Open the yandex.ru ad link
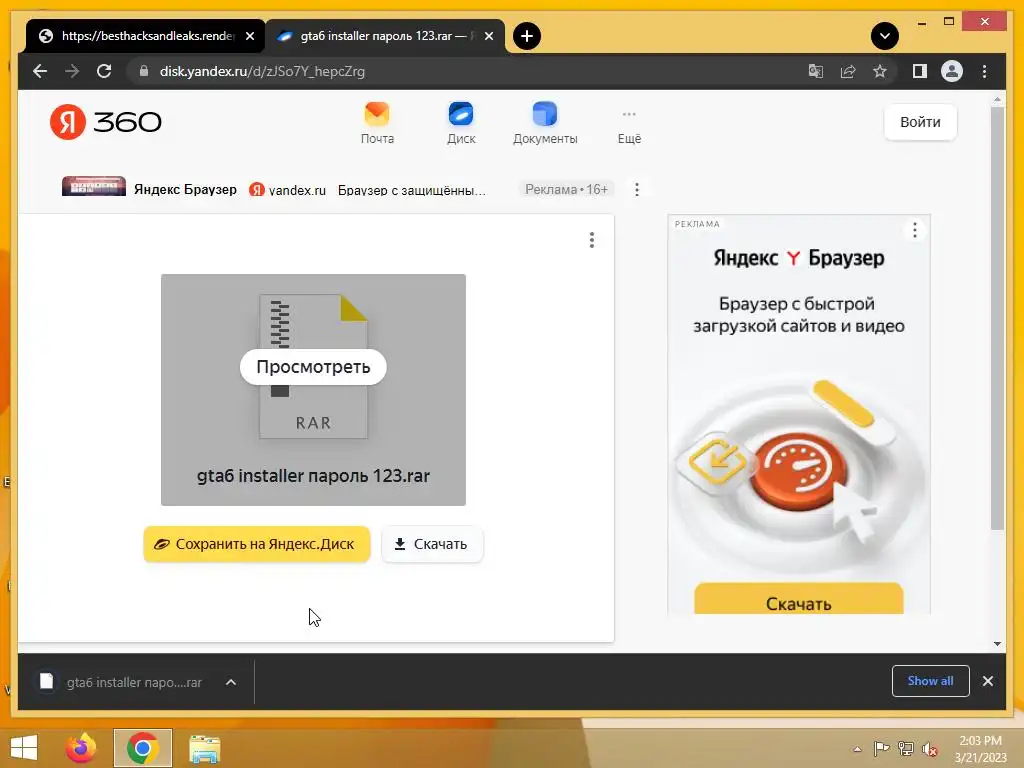1024x768 pixels. [287, 189]
